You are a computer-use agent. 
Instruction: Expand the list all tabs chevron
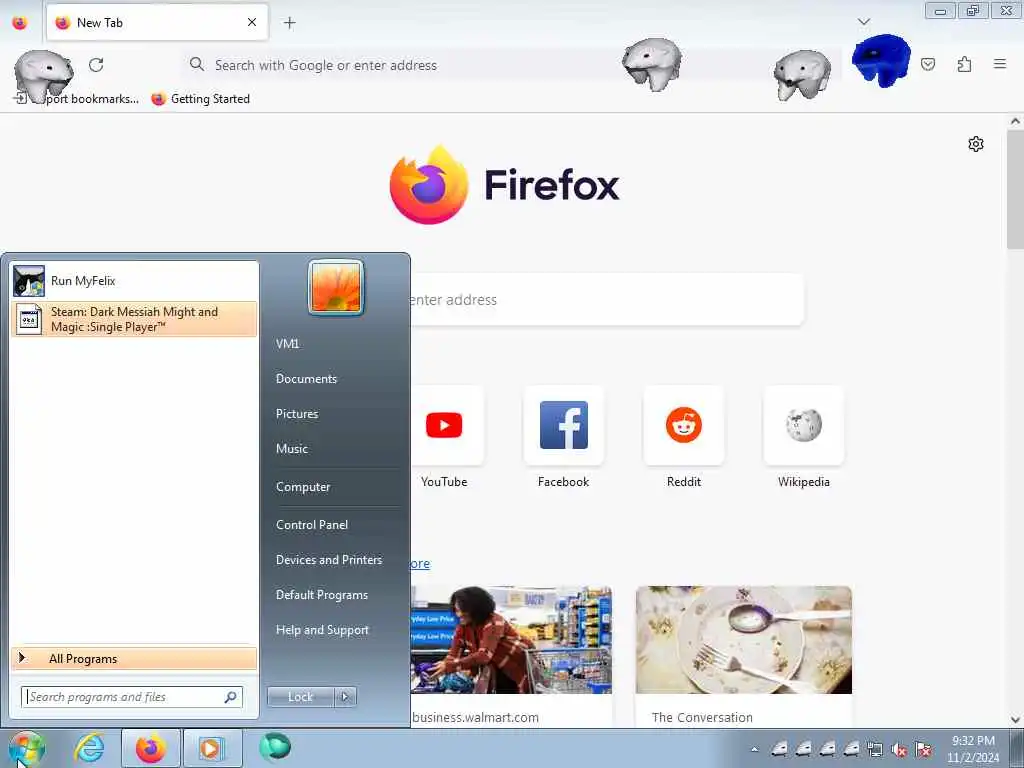click(x=863, y=22)
